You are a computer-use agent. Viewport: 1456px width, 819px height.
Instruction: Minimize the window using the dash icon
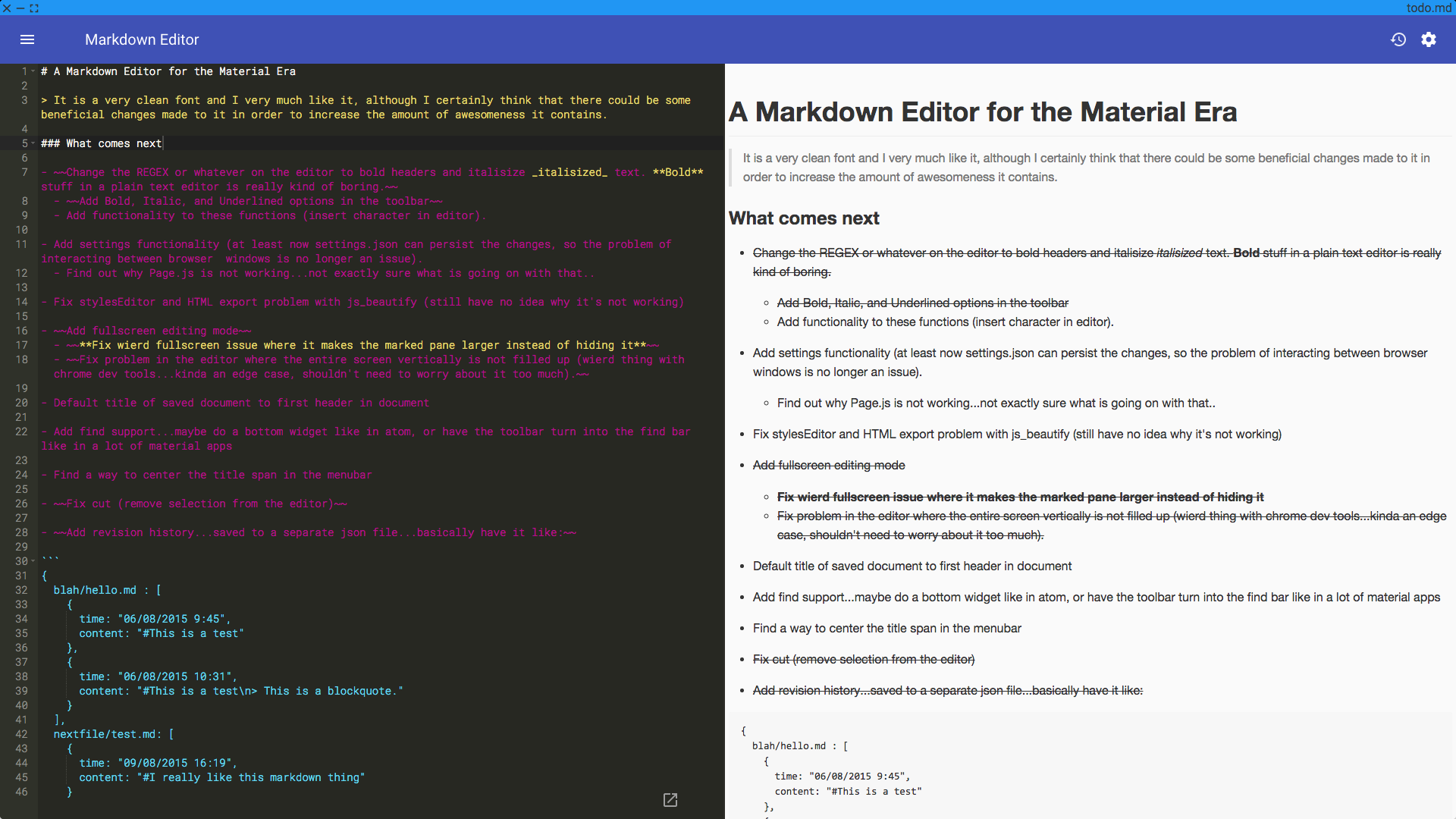20,8
